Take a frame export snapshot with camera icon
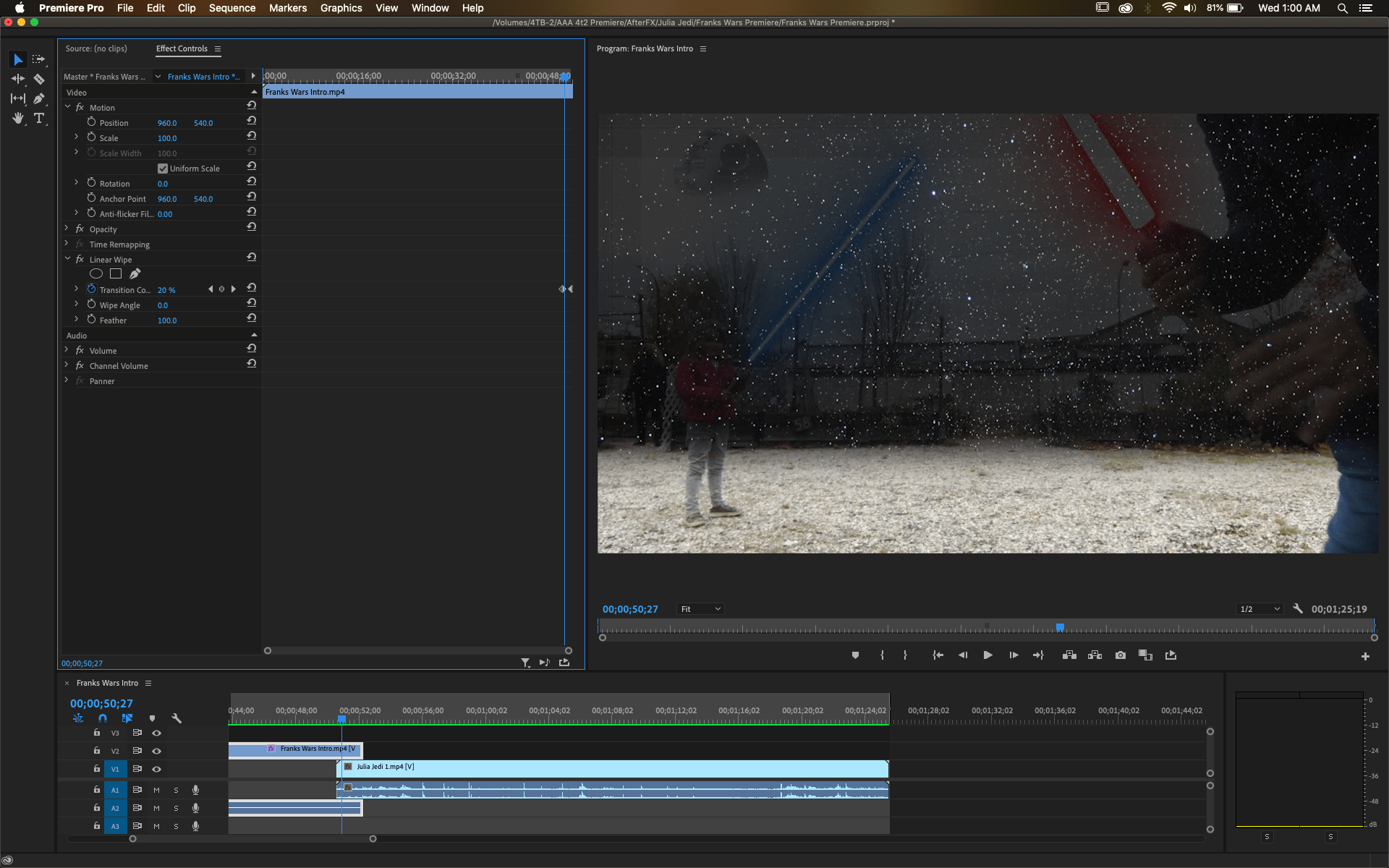 coord(1121,655)
